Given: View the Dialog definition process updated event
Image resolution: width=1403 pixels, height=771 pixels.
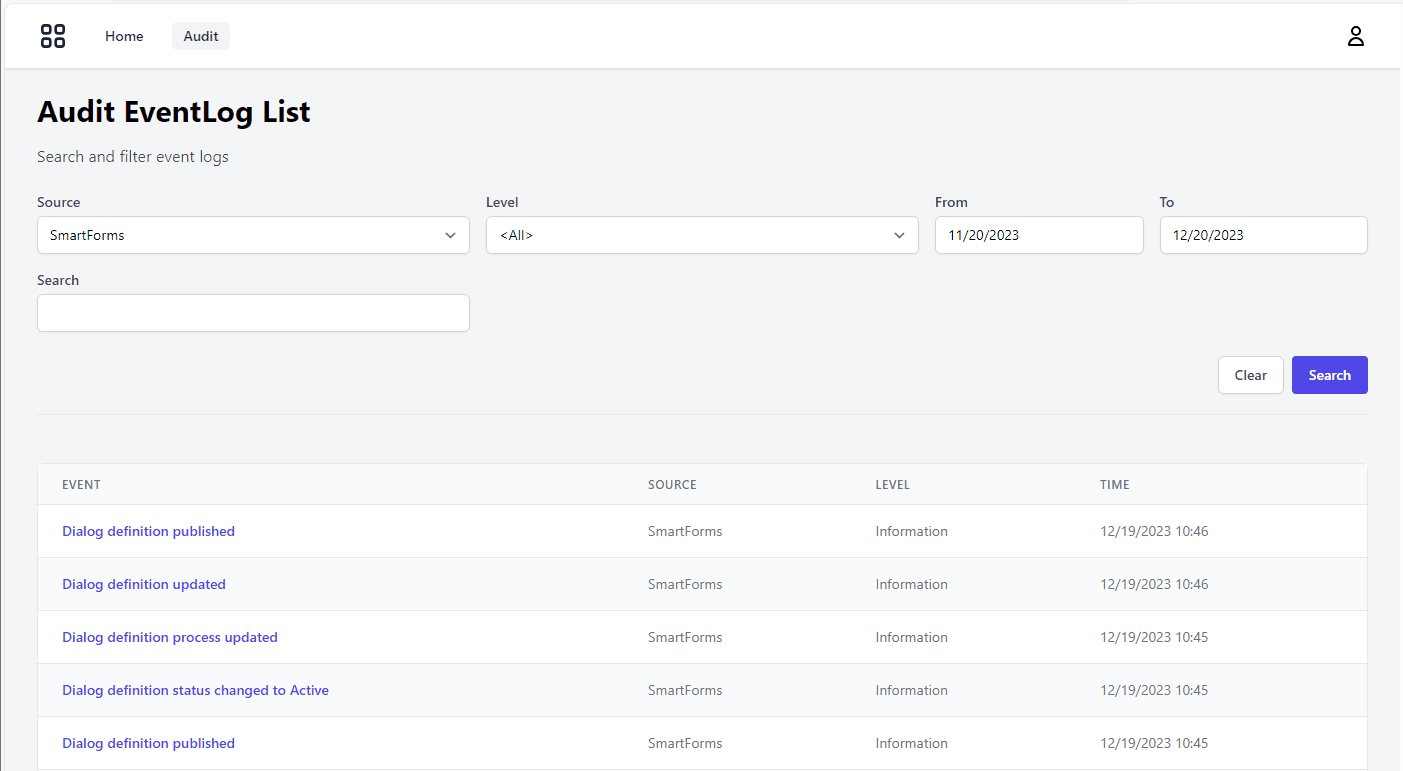Looking at the screenshot, I should [170, 637].
